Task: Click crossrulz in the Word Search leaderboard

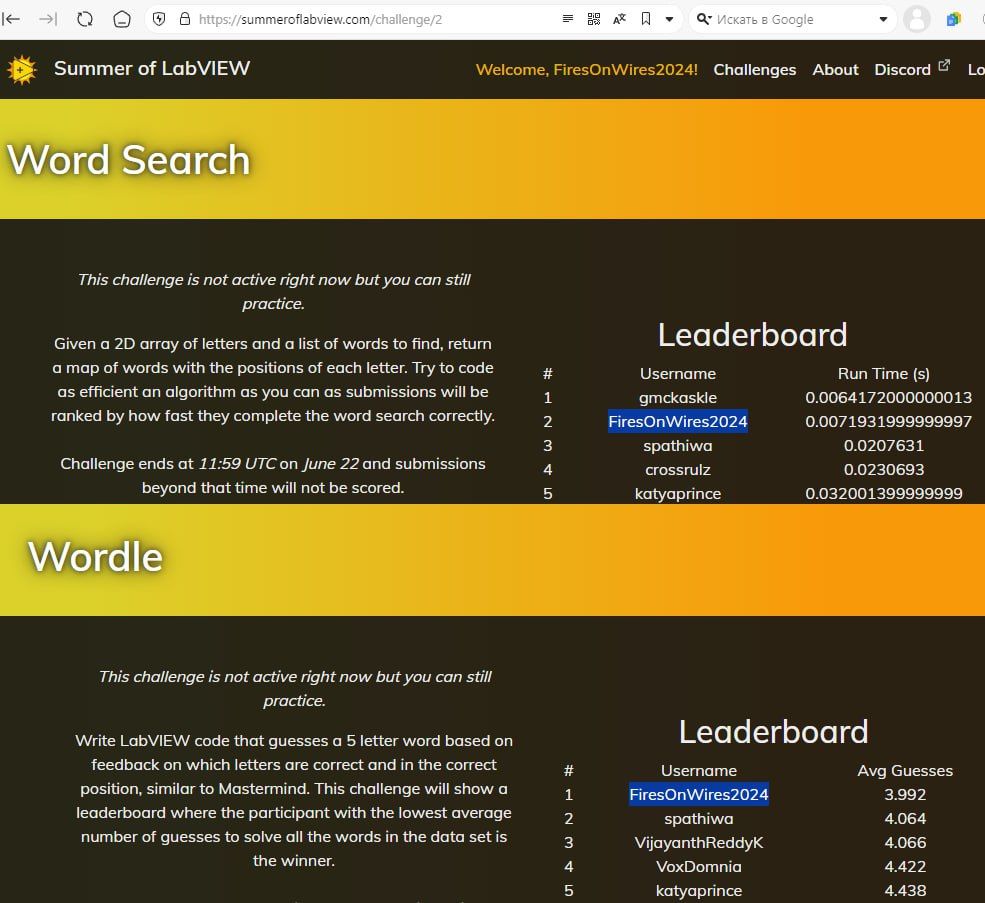Action: 678,469
